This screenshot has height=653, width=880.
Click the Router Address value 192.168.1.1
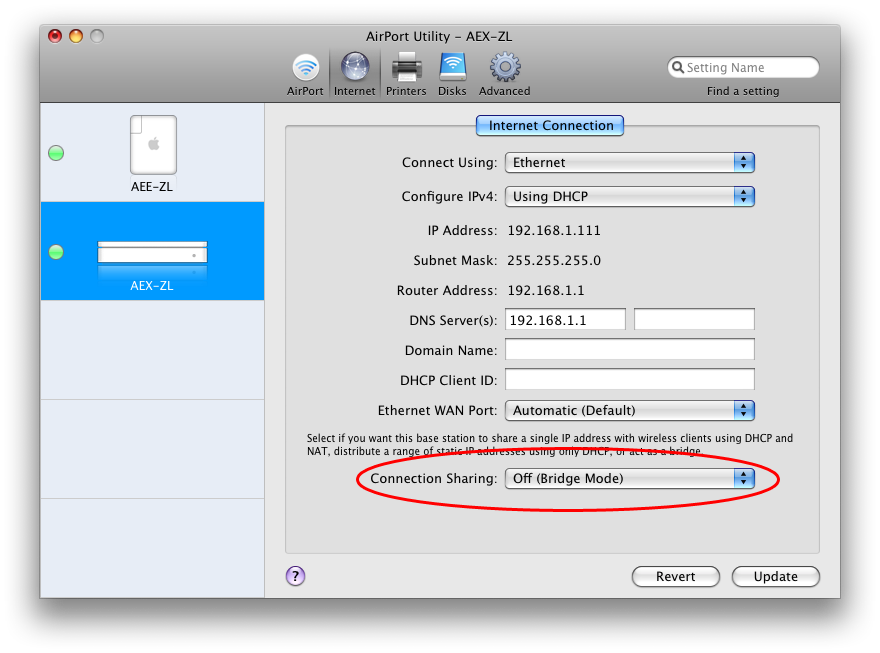pyautogui.click(x=546, y=291)
